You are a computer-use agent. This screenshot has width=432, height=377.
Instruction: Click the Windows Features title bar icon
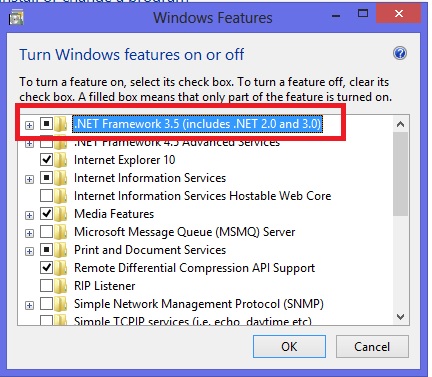point(16,18)
